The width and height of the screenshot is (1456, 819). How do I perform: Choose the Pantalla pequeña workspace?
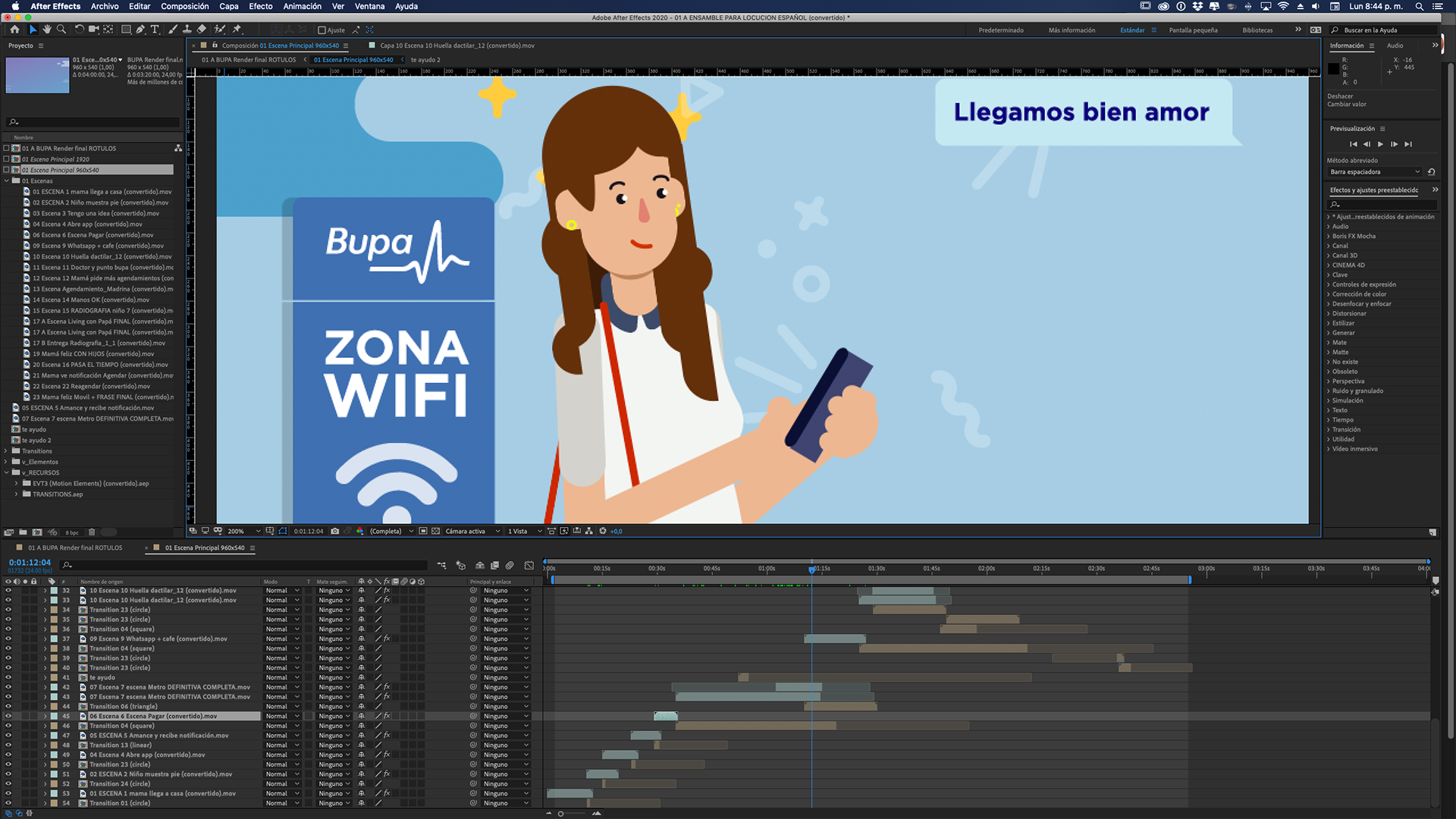tap(1193, 30)
